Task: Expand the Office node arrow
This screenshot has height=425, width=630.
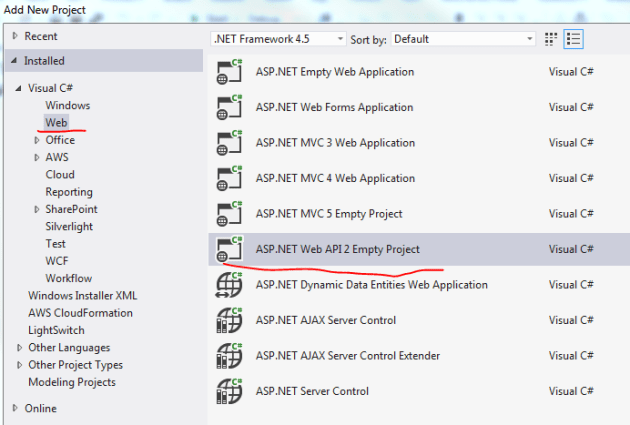Action: 37,140
